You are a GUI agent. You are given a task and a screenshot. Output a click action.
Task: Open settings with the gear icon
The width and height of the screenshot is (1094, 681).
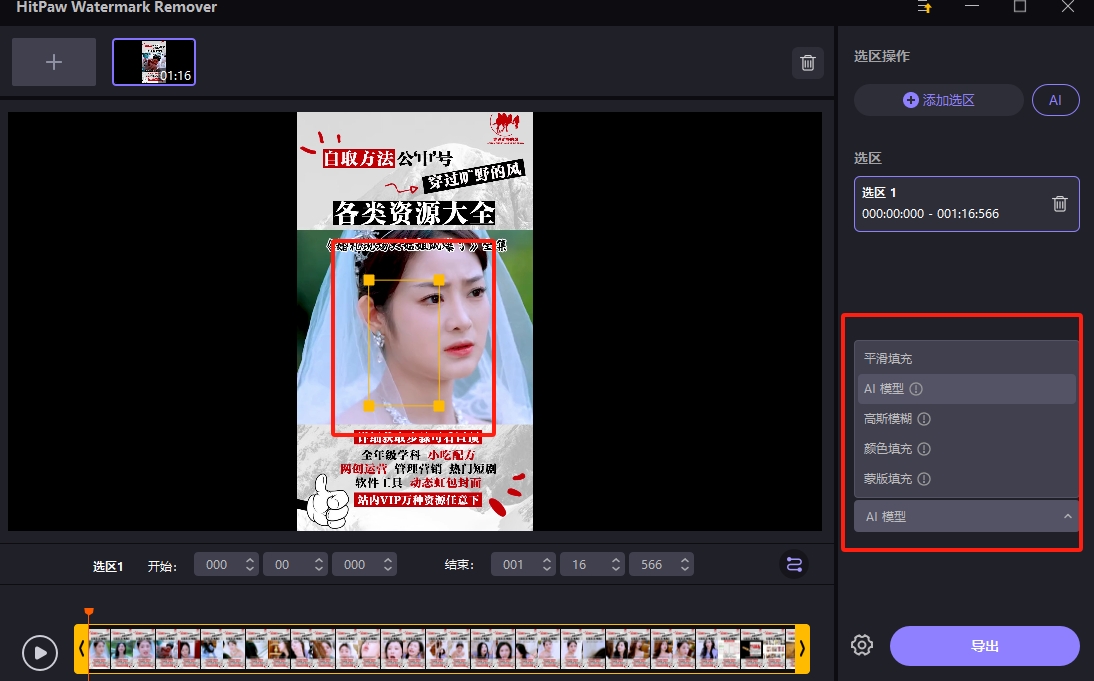coord(861,645)
